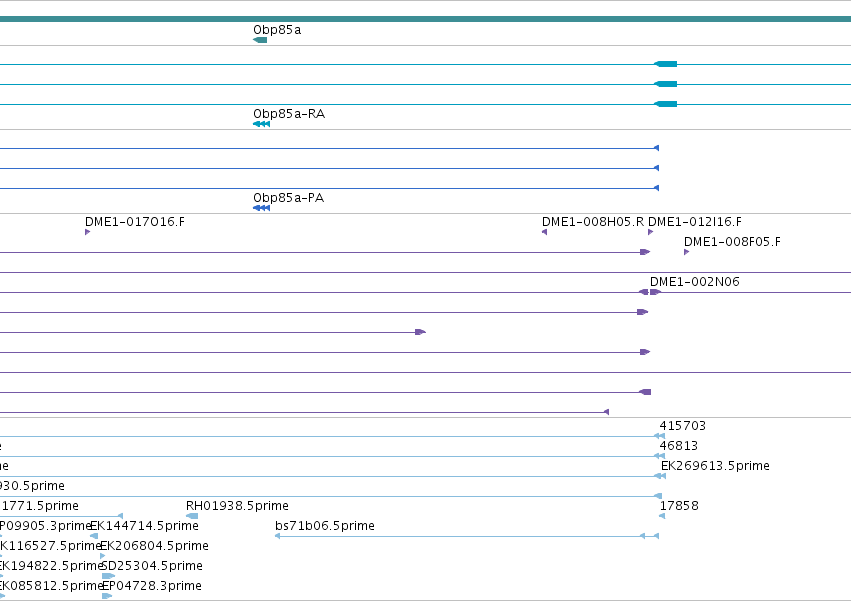This screenshot has height=601, width=851.
Task: Select the RH01938.5prime label
Action: pos(237,506)
